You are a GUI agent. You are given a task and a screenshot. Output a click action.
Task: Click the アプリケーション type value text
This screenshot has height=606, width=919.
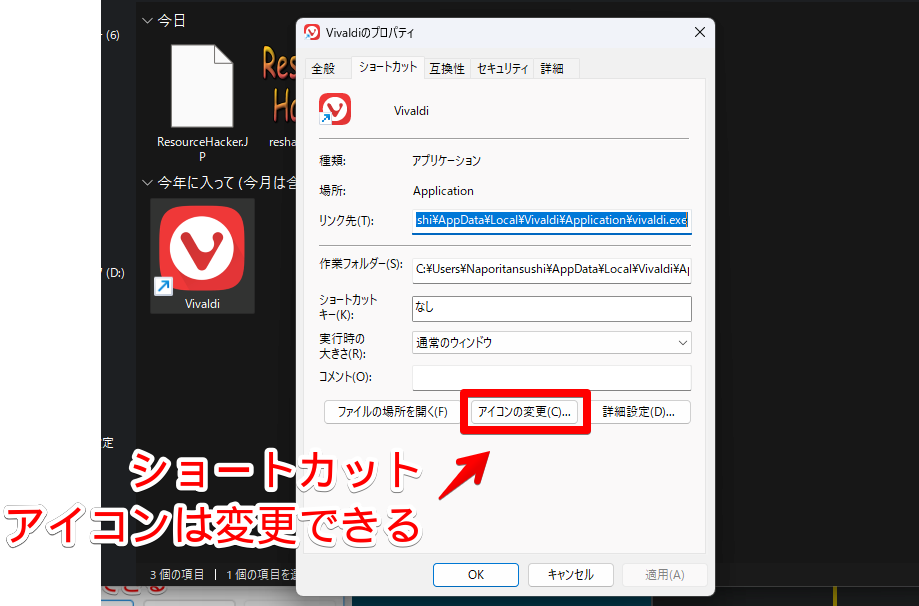[x=447, y=161]
